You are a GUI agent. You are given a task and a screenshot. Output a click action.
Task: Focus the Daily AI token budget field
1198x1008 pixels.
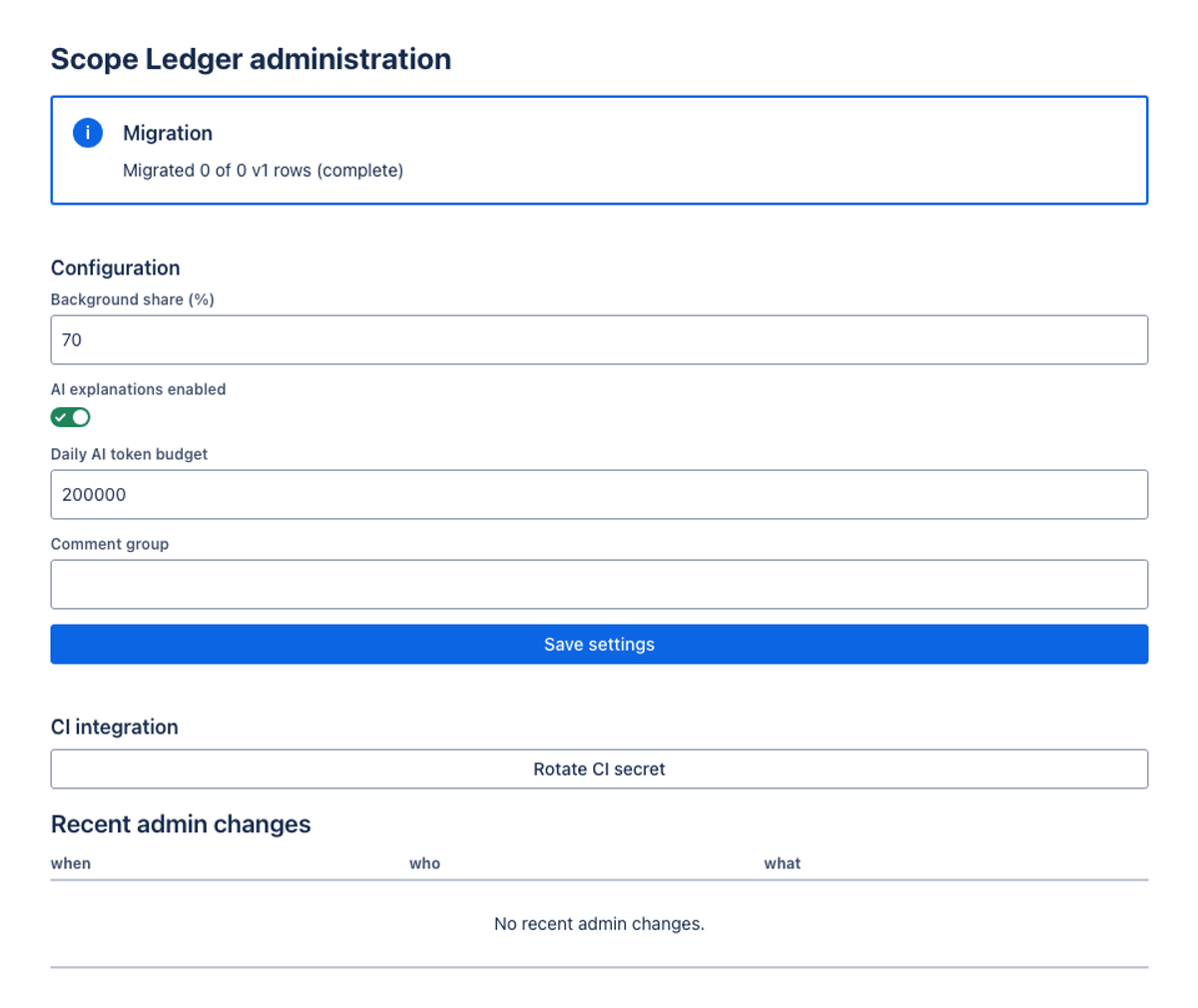(599, 495)
